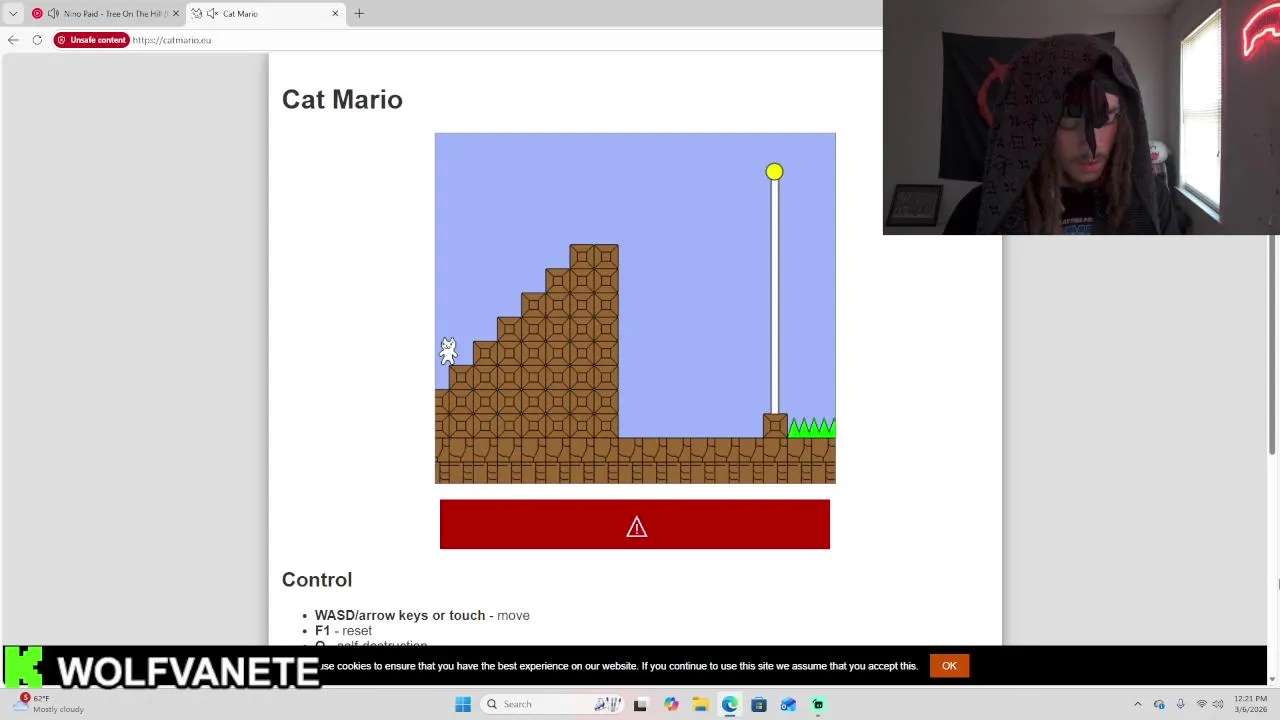Open the tab search dropdown arrow

click(13, 14)
